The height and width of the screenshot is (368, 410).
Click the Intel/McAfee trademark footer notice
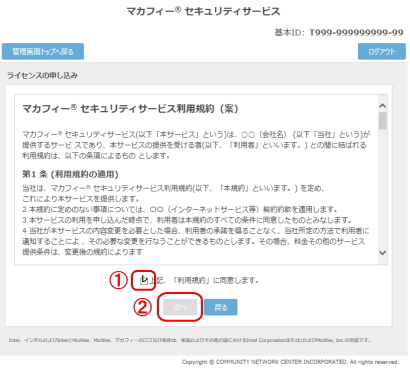point(190,340)
